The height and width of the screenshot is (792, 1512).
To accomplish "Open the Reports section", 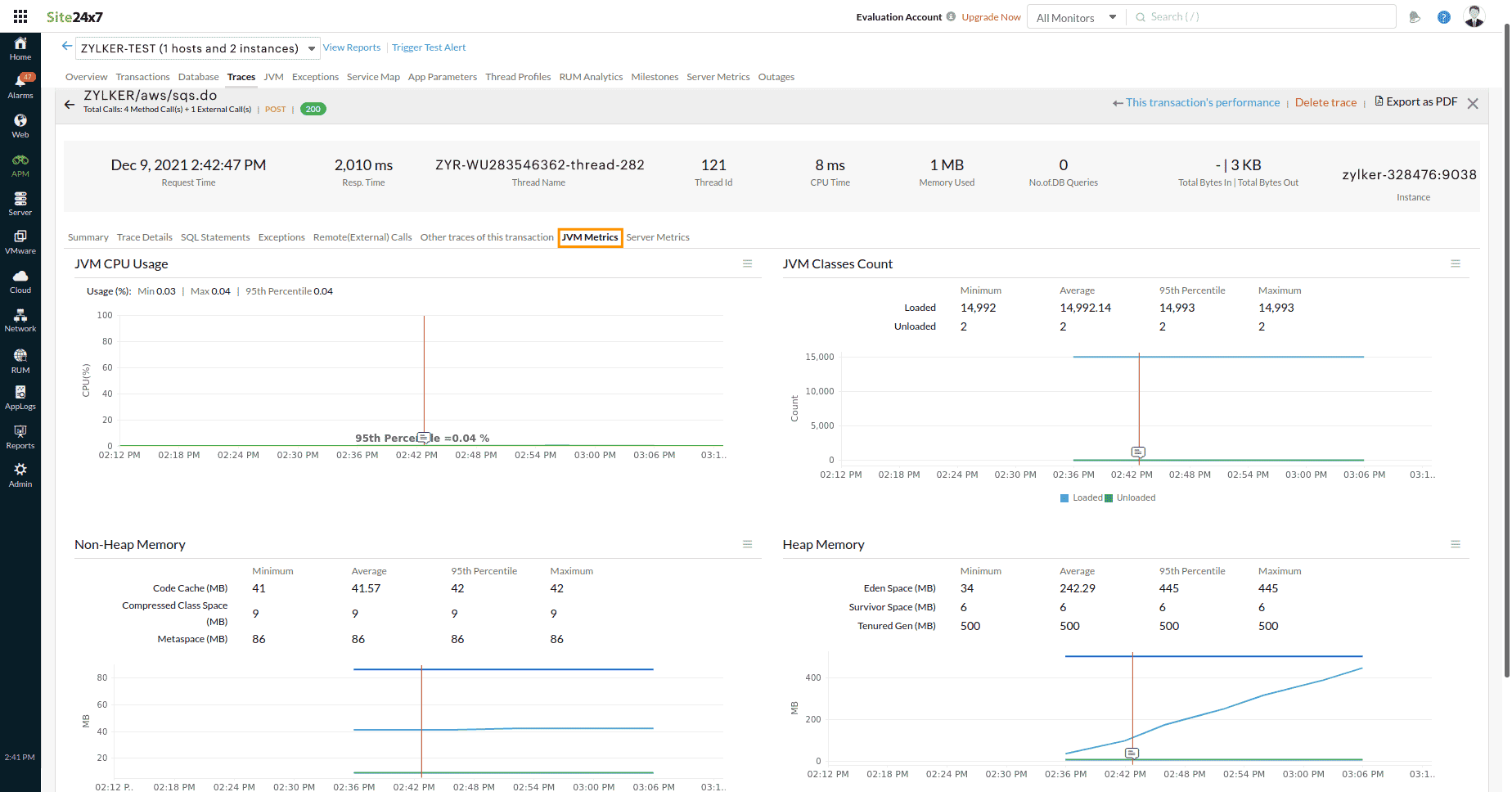I will pyautogui.click(x=20, y=436).
